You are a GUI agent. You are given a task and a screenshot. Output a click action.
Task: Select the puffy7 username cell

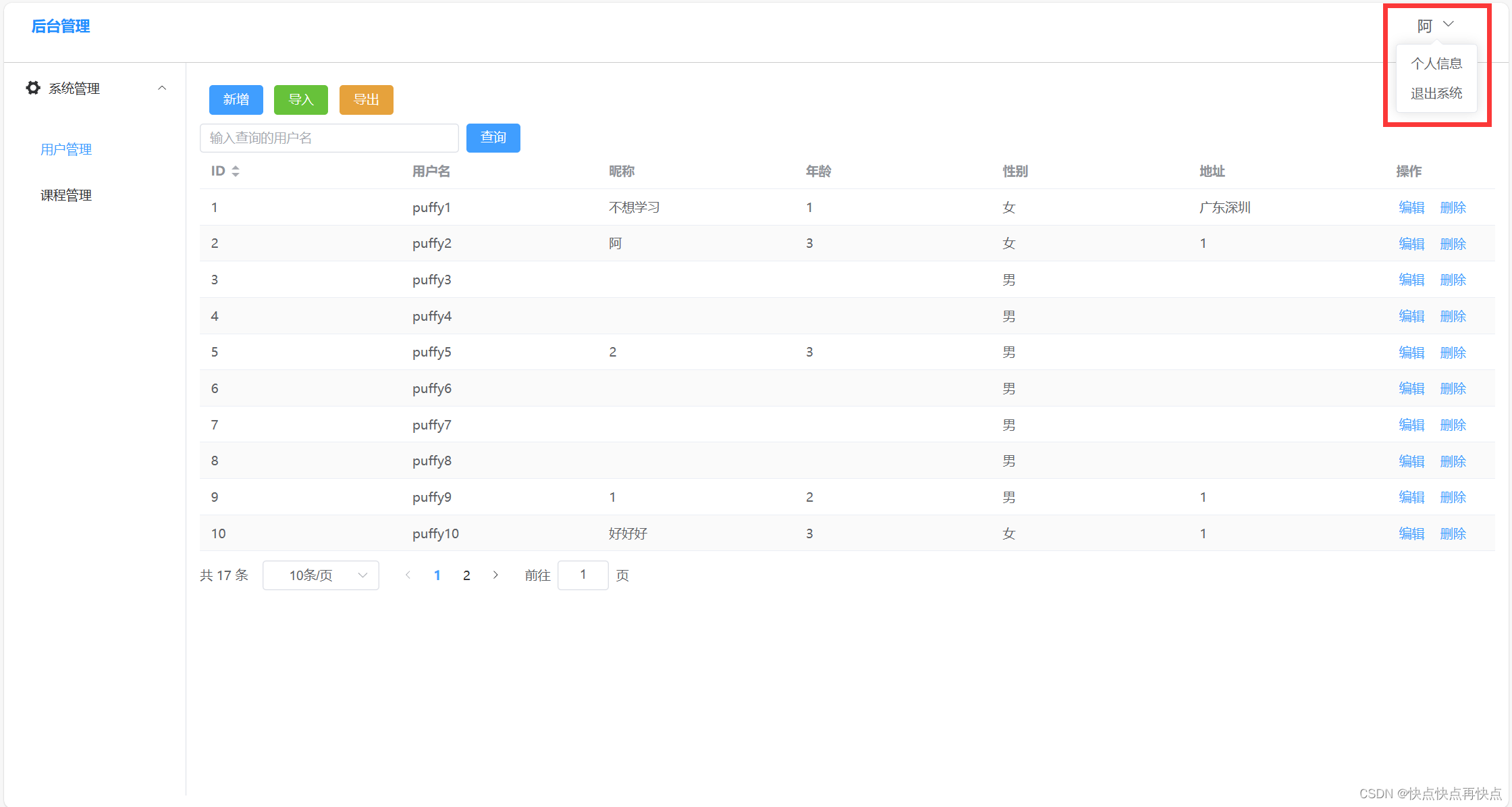click(x=432, y=425)
